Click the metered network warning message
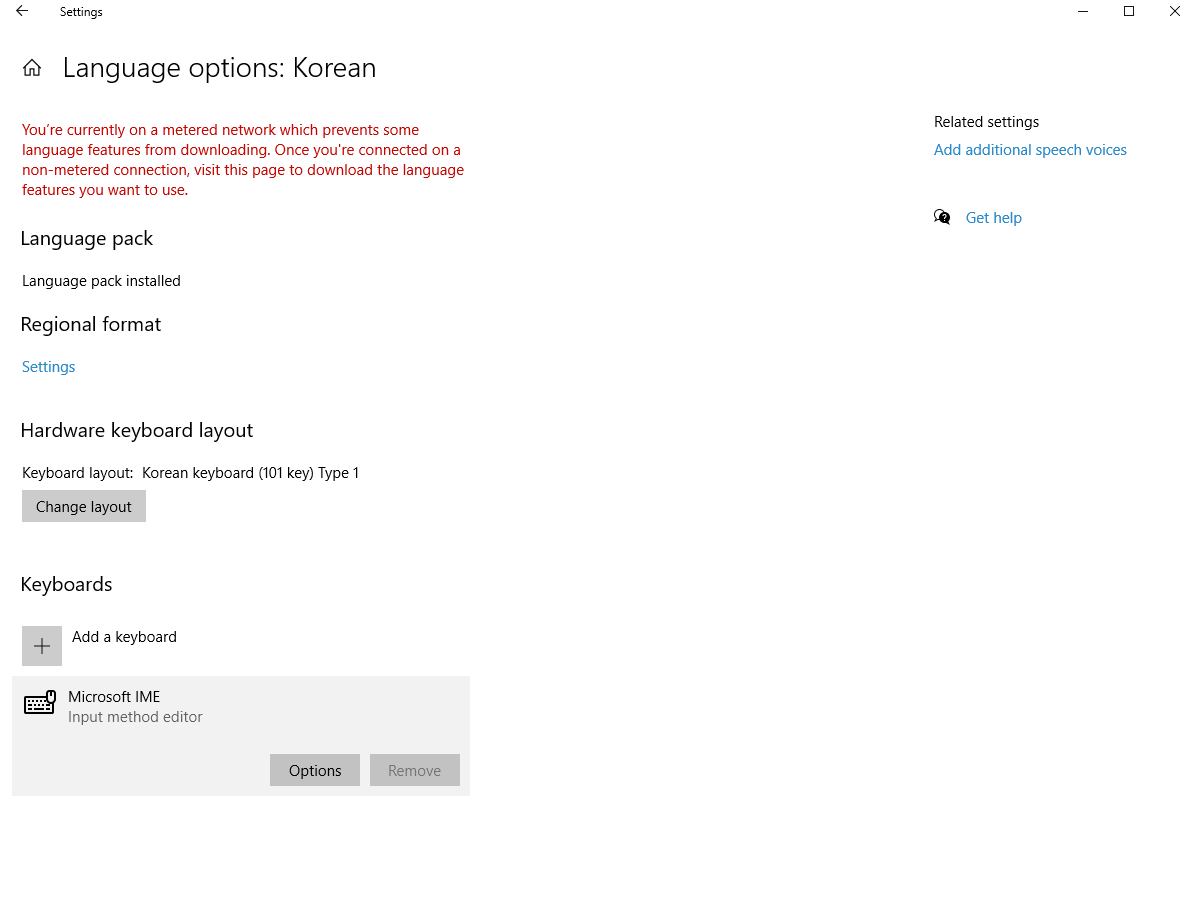This screenshot has height=923, width=1195. (243, 159)
